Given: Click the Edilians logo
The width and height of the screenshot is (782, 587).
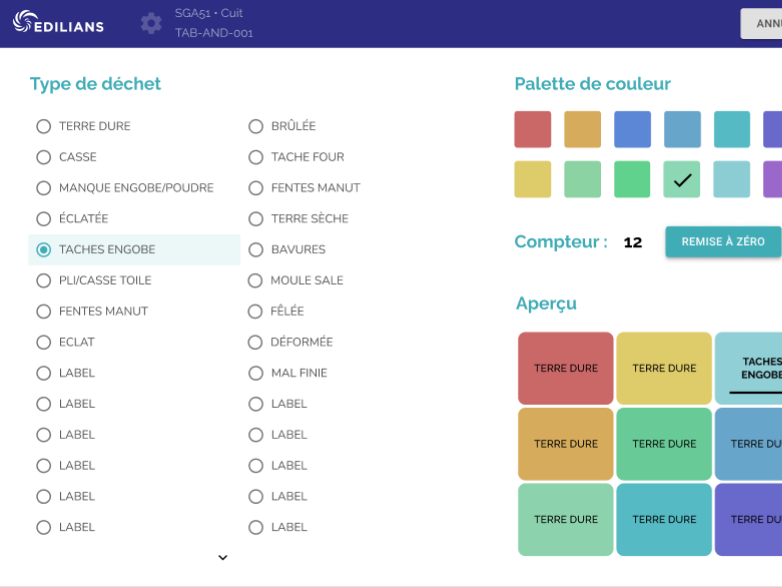Looking at the screenshot, I should (58, 22).
